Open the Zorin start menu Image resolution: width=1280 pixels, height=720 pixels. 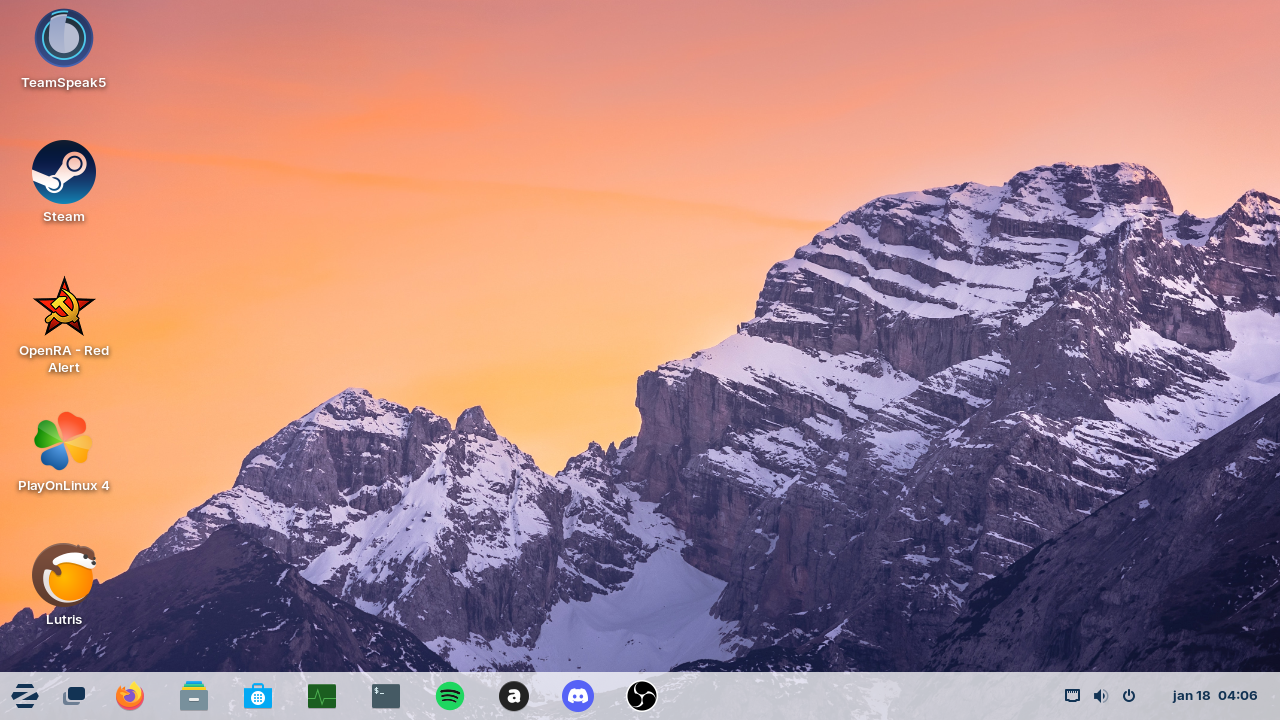[25, 696]
